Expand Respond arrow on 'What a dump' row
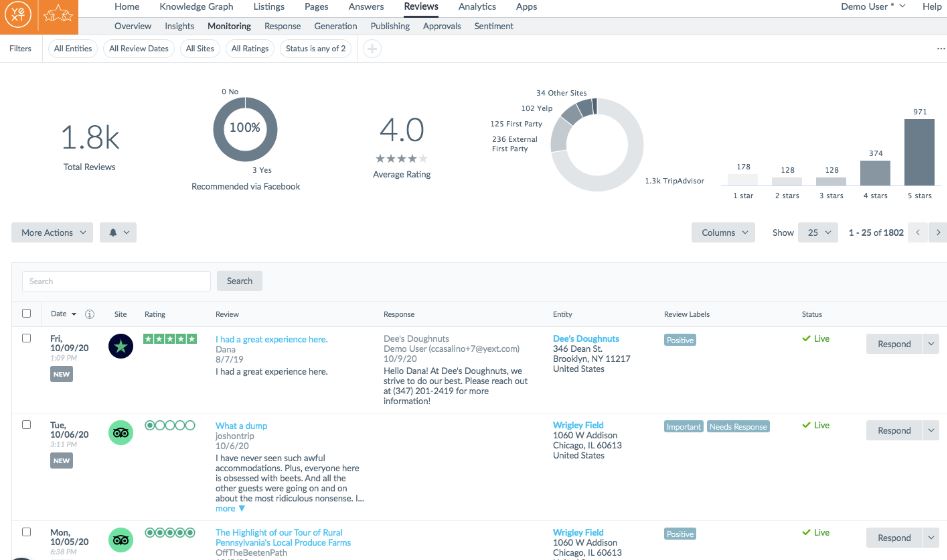 tap(931, 431)
